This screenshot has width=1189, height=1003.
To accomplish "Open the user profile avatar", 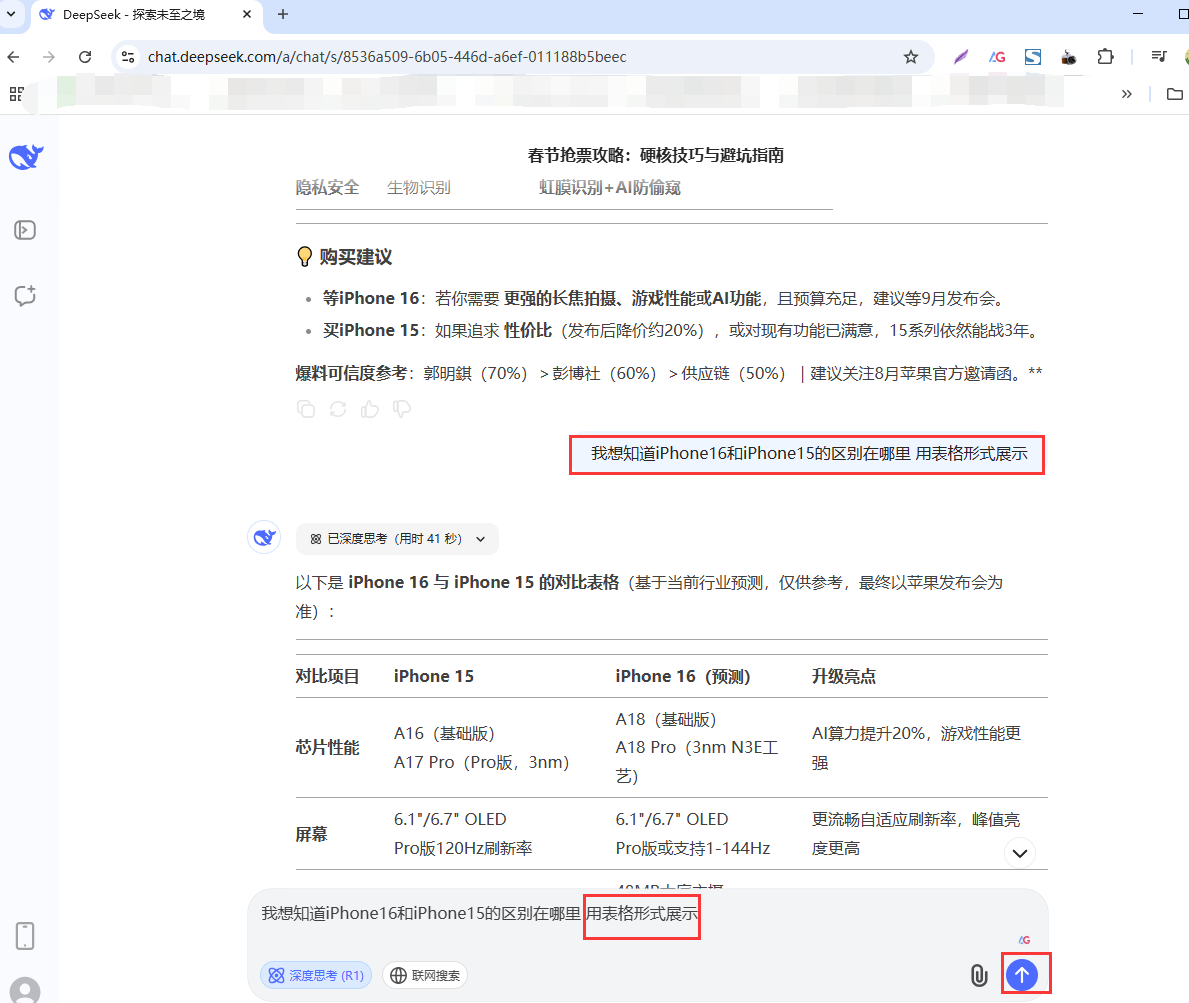I will click(x=25, y=990).
